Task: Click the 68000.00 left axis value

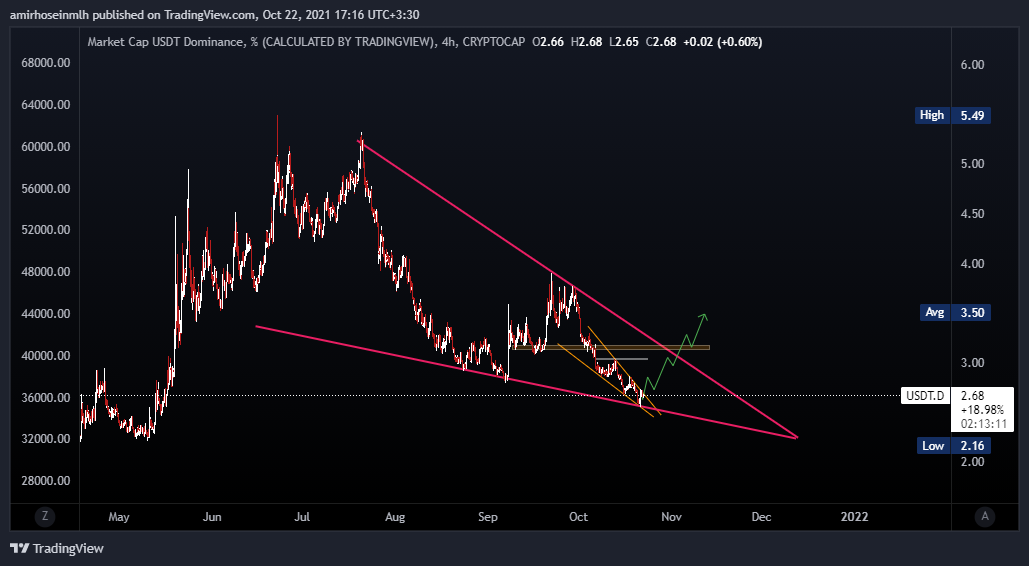Action: [x=45, y=64]
